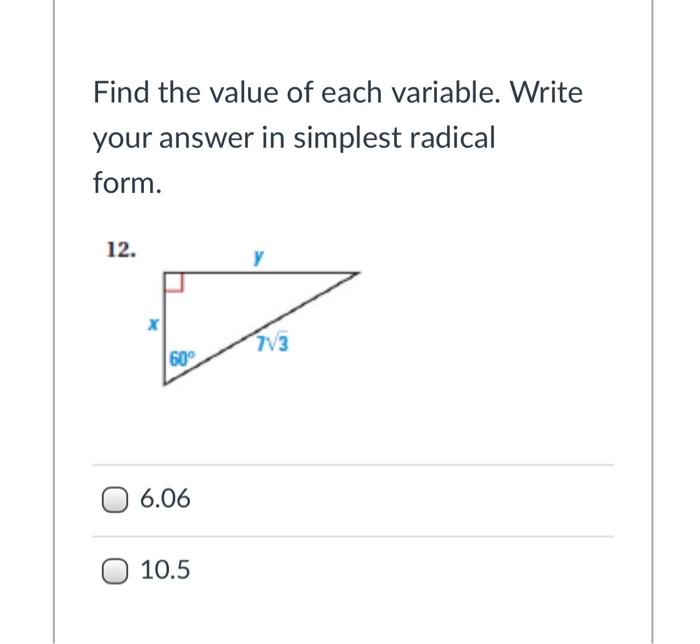Image resolution: width=700 pixels, height=644 pixels.
Task: Click the divider line between answer options
Action: 352,536
